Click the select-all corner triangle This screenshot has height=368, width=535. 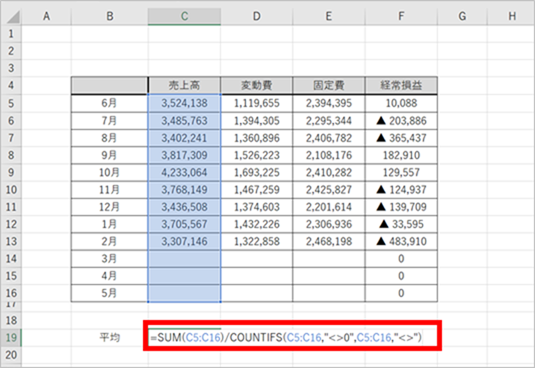coord(13,16)
